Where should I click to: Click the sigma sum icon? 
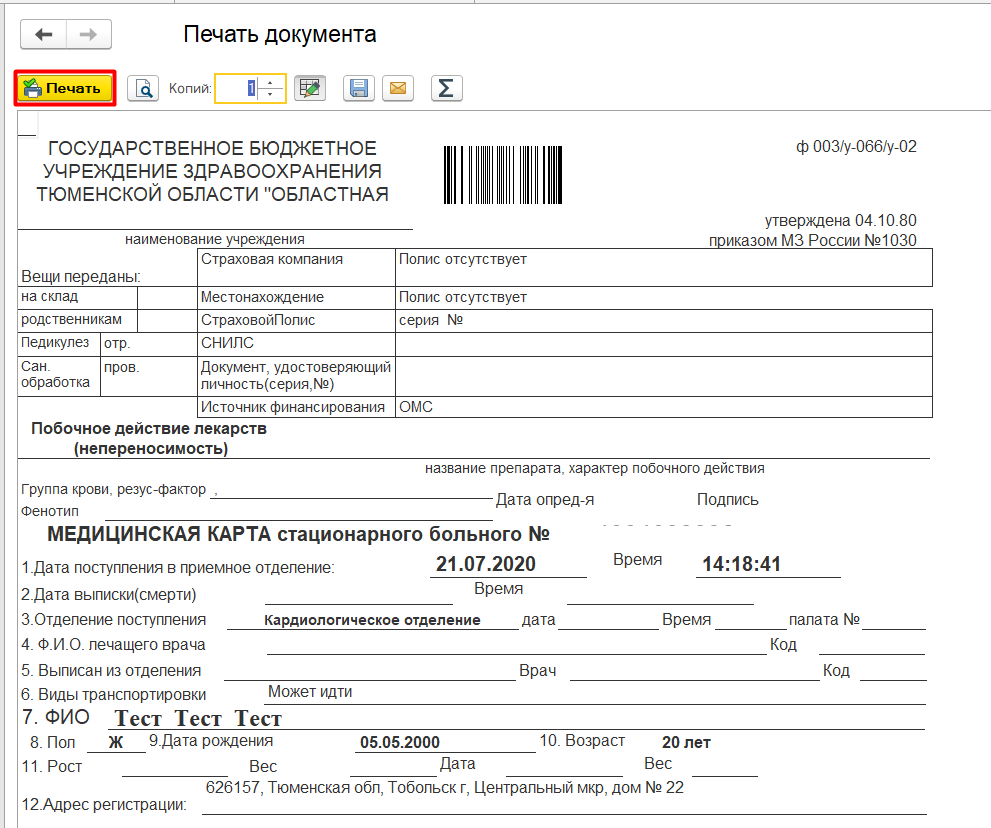point(446,88)
